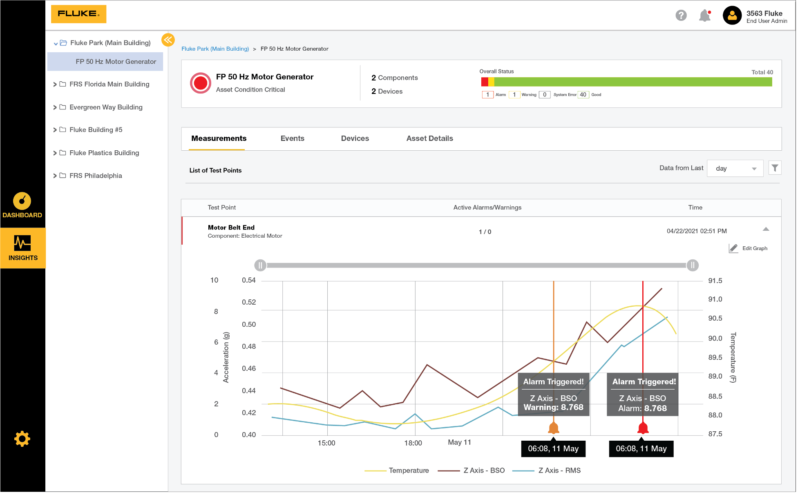The image size is (800, 495).
Task: Collapse the asset tree panel arrow
Action: [168, 39]
